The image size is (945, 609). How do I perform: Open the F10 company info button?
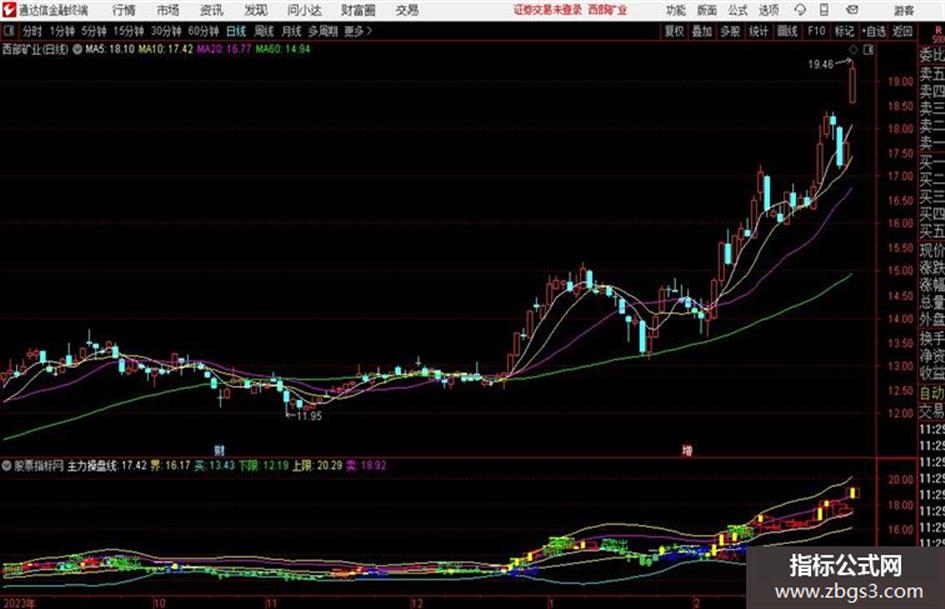[817, 31]
